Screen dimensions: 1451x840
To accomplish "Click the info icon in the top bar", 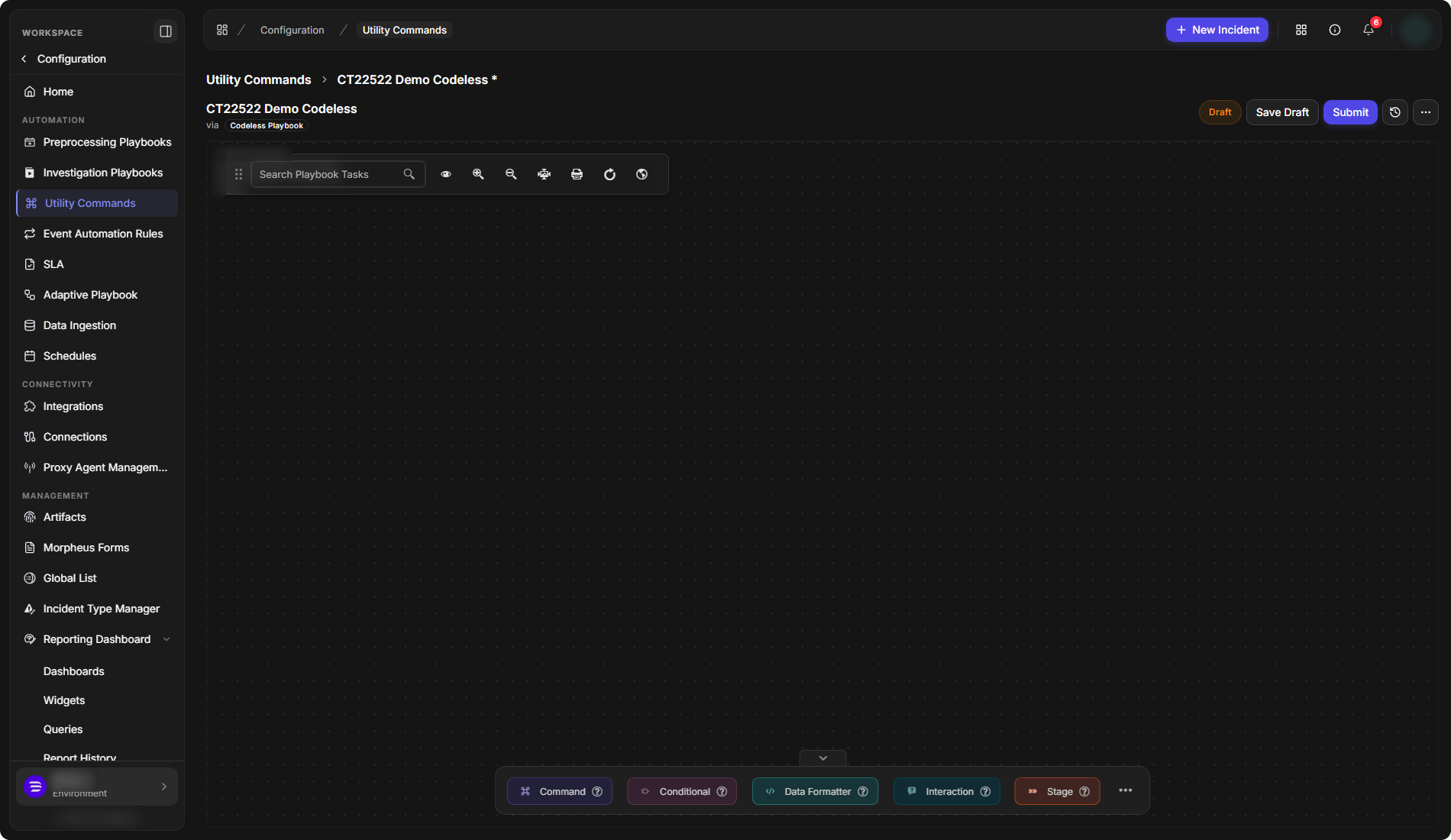I will point(1335,30).
